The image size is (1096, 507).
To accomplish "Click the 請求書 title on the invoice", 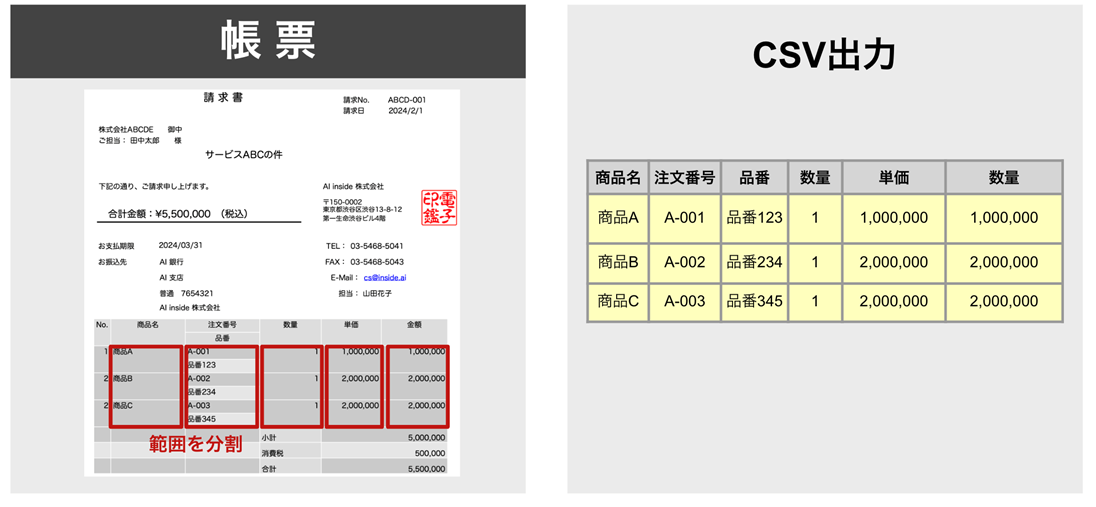I will point(222,98).
